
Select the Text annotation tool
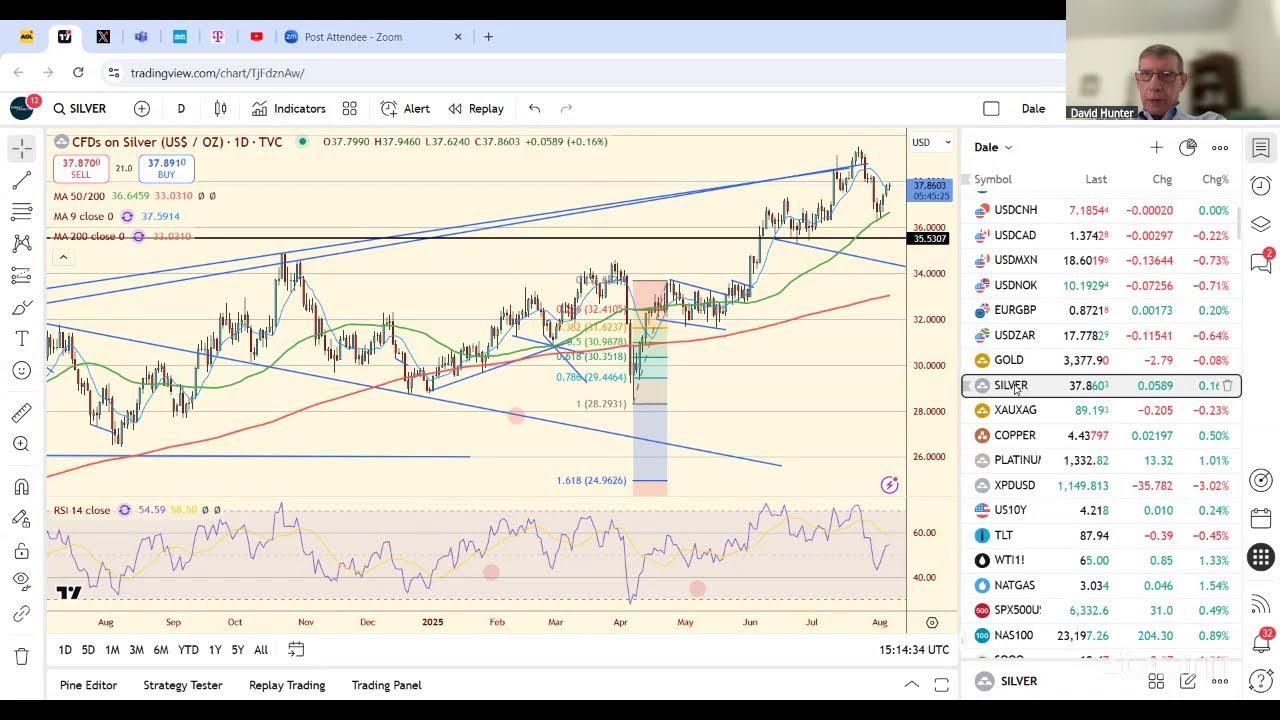tap(22, 339)
